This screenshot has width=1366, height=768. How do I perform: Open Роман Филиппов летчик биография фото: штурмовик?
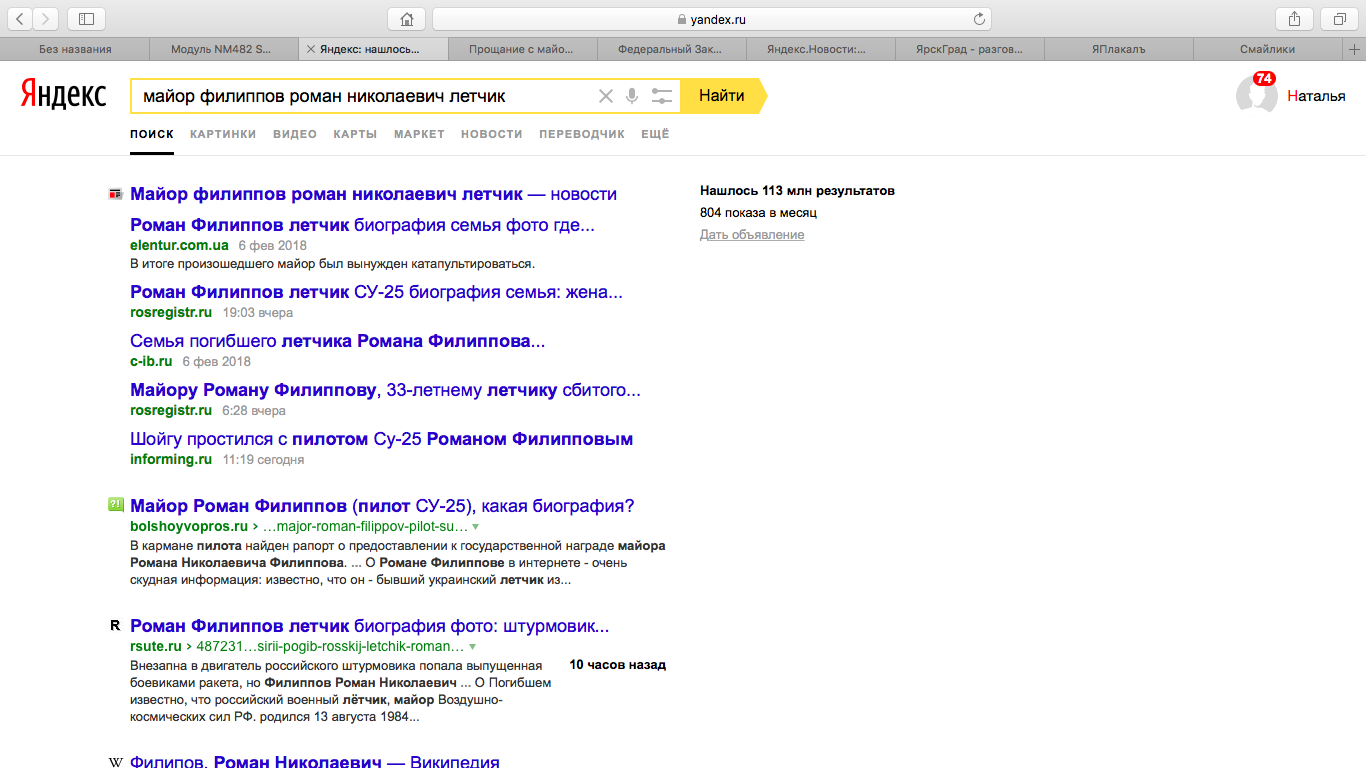(369, 626)
